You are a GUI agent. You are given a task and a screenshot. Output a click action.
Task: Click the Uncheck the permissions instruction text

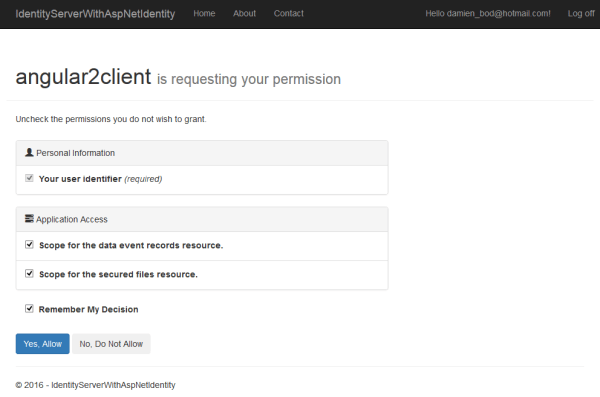tap(111, 119)
